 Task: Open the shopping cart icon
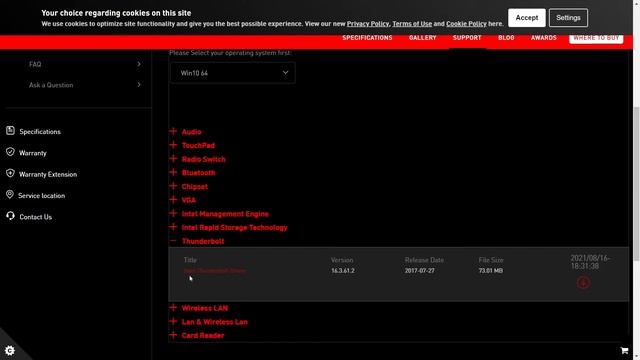coord(624,350)
